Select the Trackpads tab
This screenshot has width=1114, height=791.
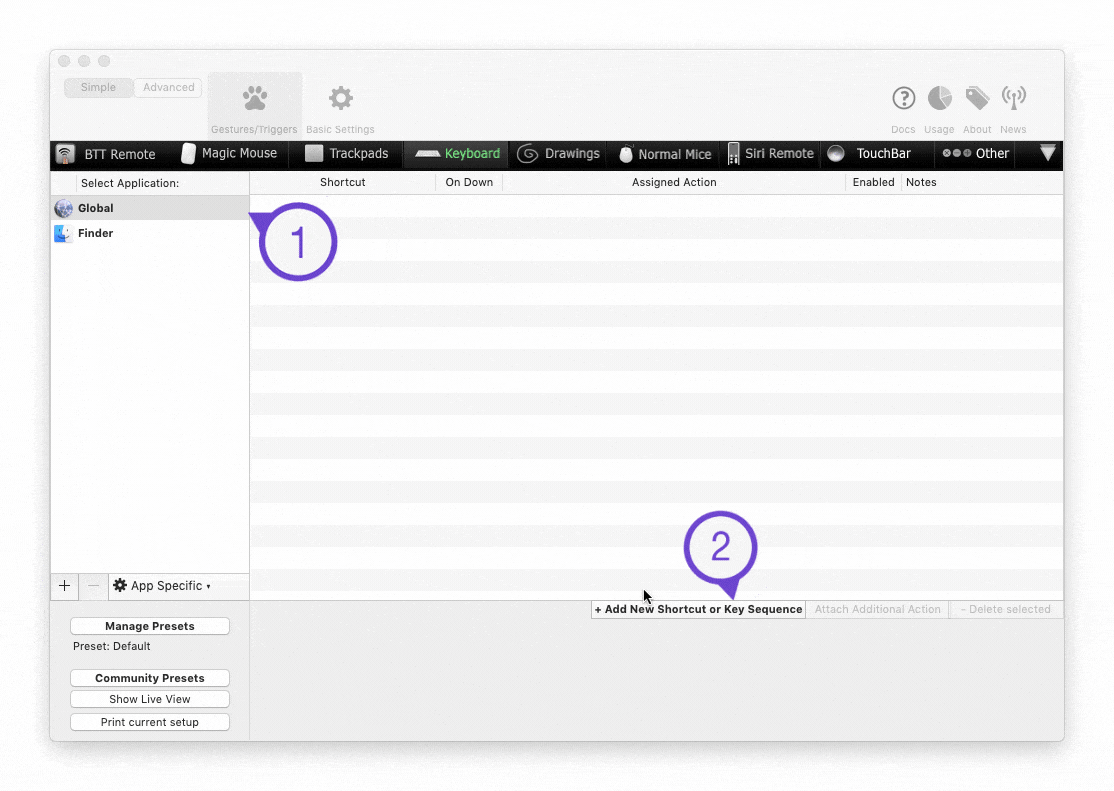point(347,154)
